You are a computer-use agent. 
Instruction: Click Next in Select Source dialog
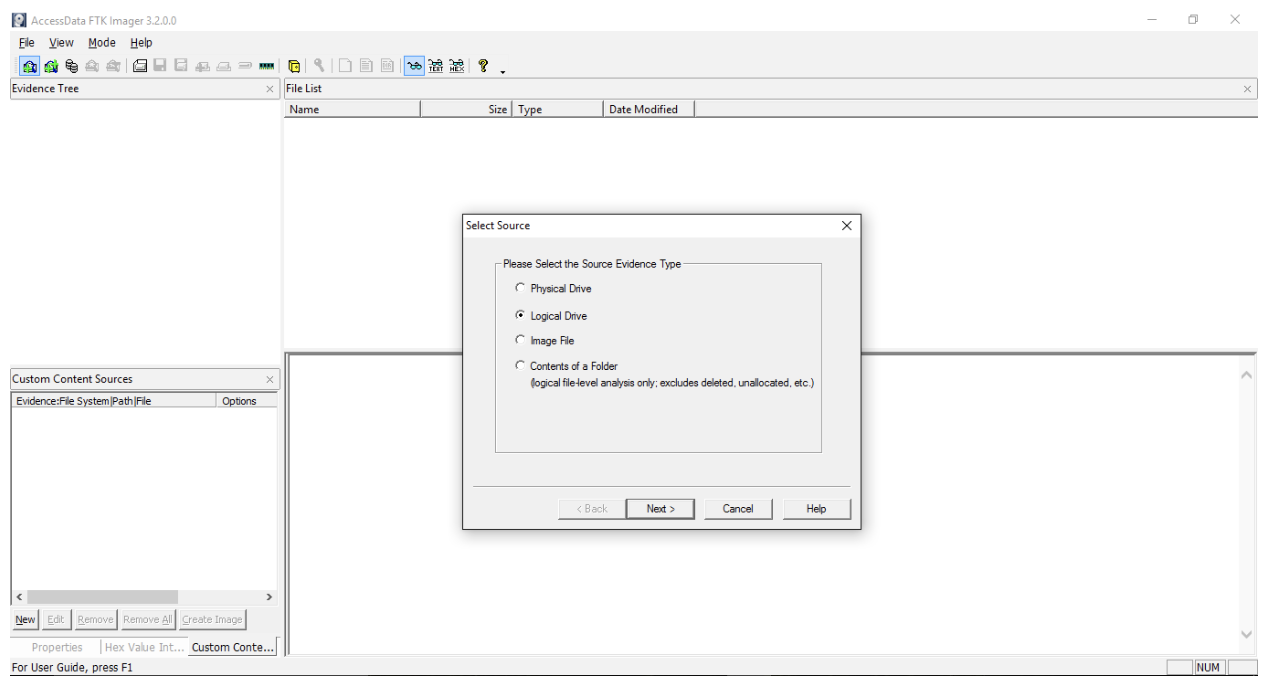tap(661, 509)
